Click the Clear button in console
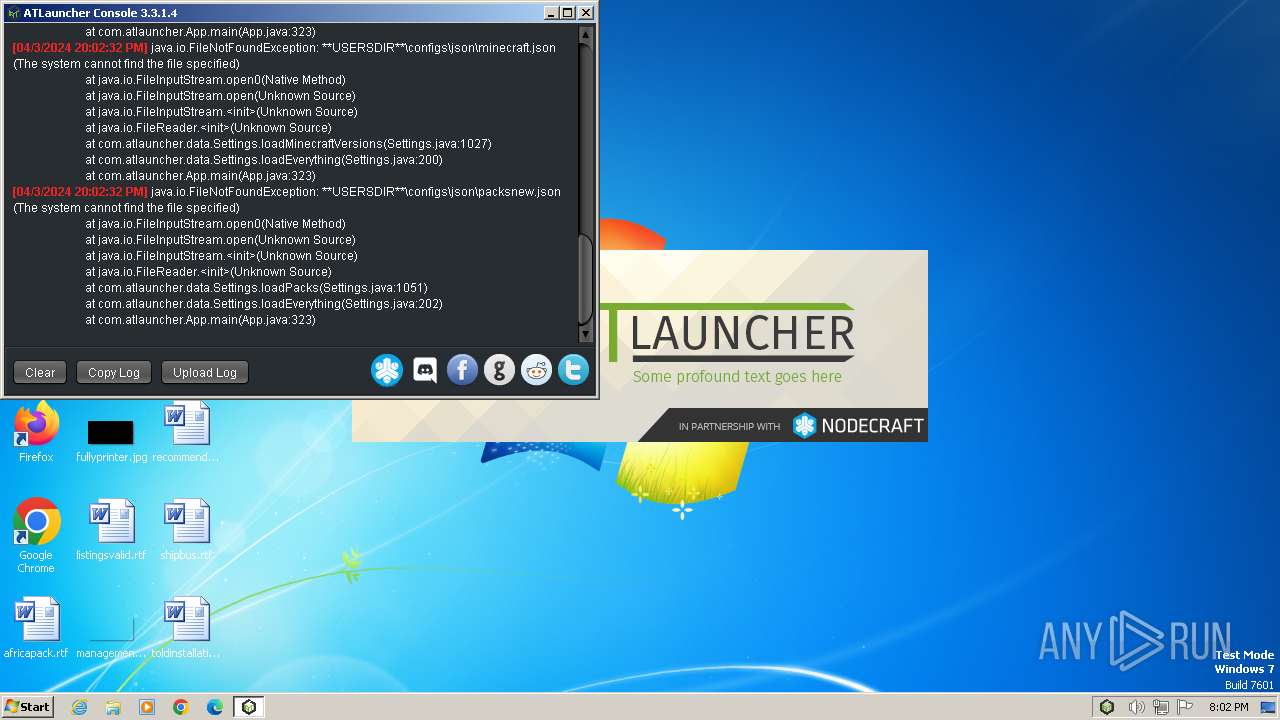This screenshot has width=1280, height=720. pos(40,372)
